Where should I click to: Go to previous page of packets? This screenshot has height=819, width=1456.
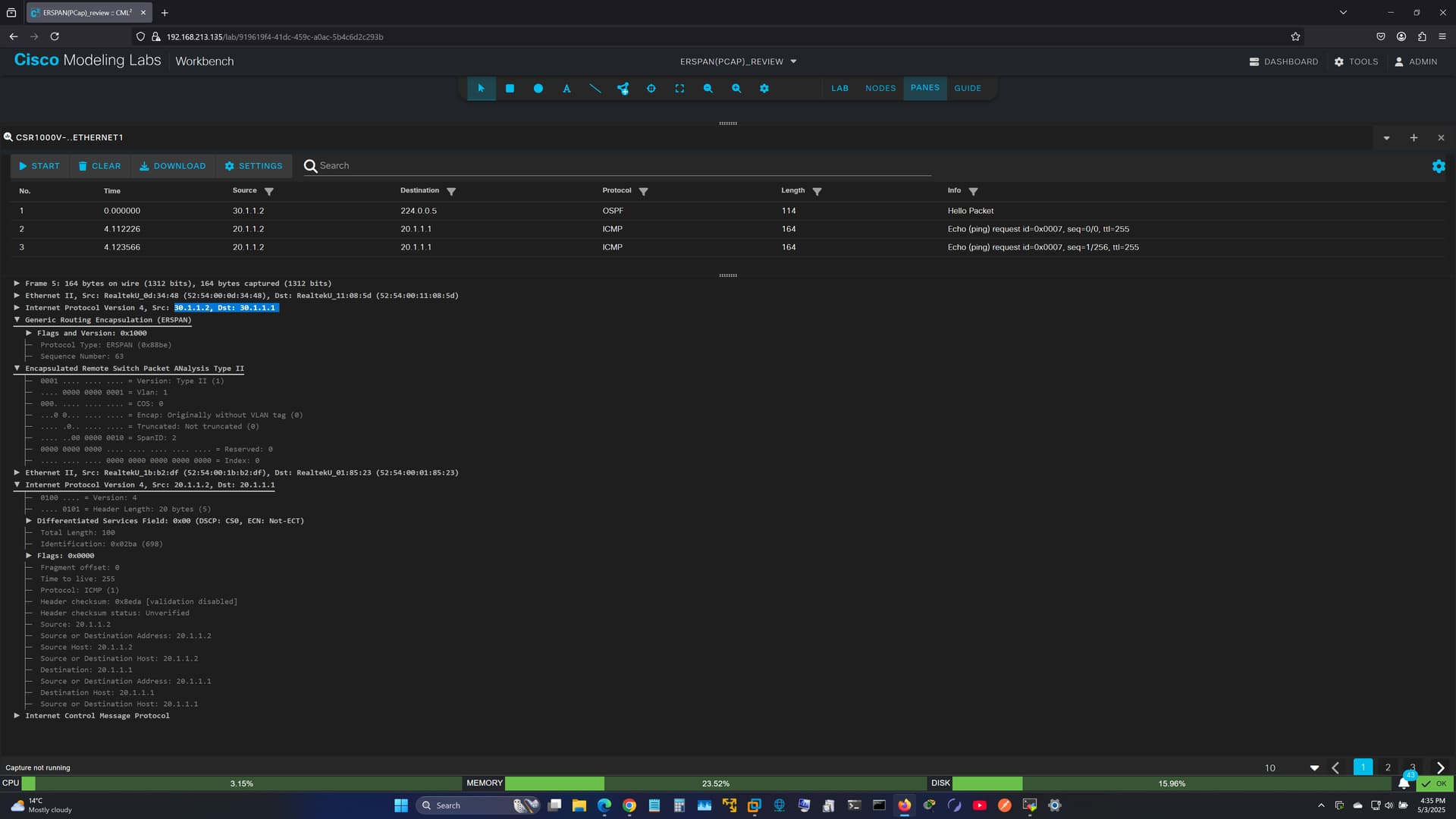coord(1335,767)
